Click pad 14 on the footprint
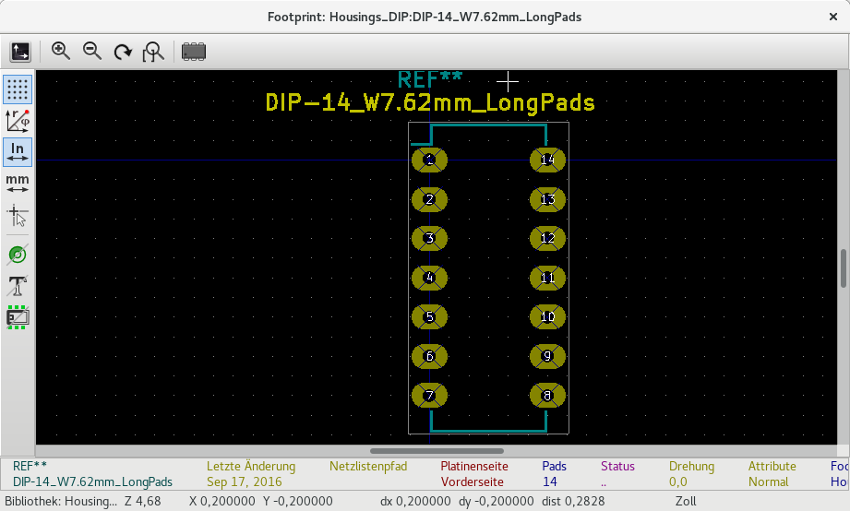The image size is (850, 511). [x=547, y=160]
